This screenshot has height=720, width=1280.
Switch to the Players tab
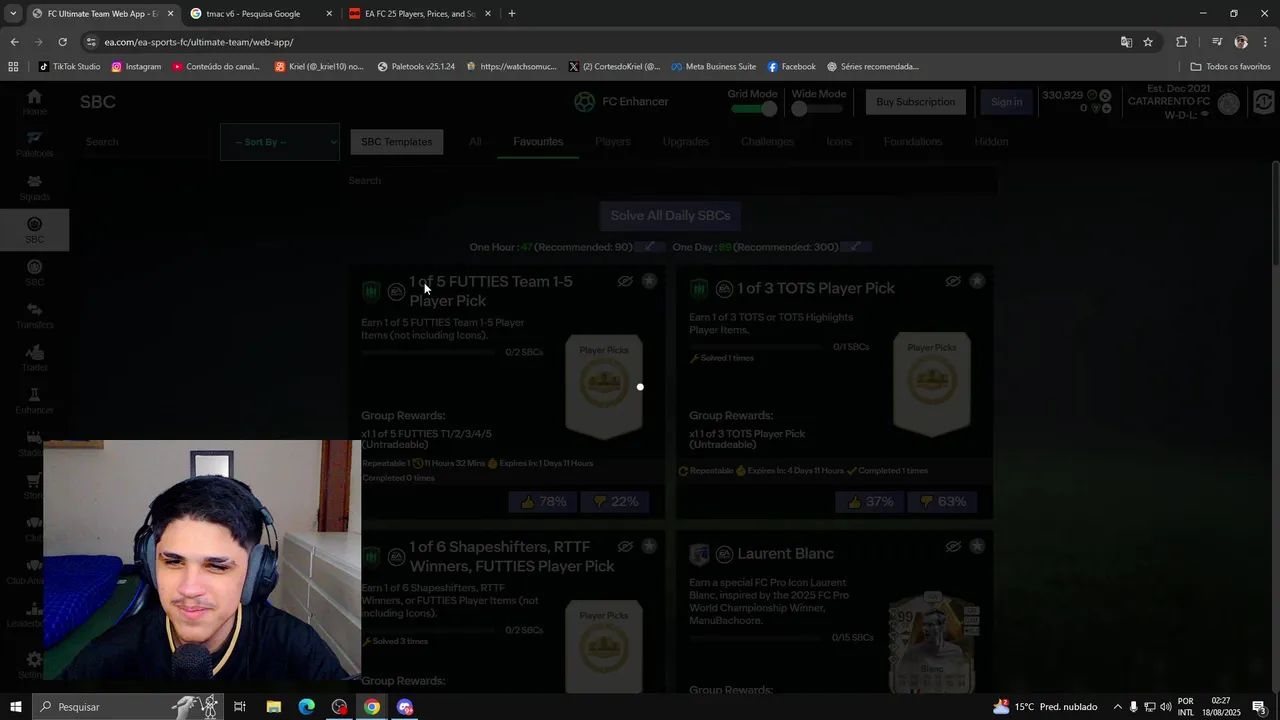pos(613,142)
